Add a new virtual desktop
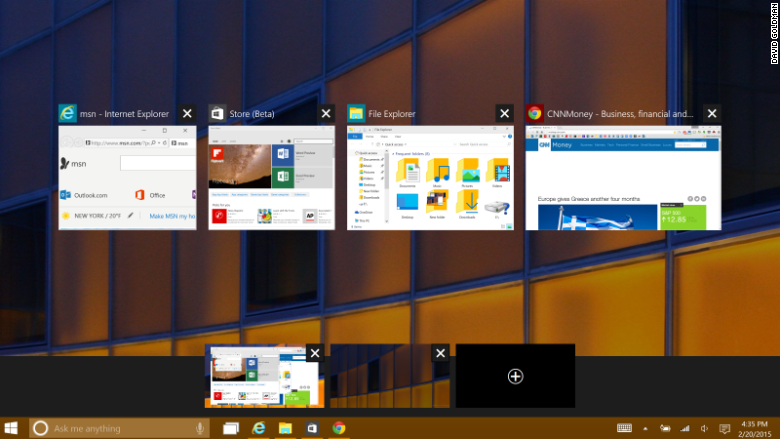780x439 pixels. tap(515, 376)
